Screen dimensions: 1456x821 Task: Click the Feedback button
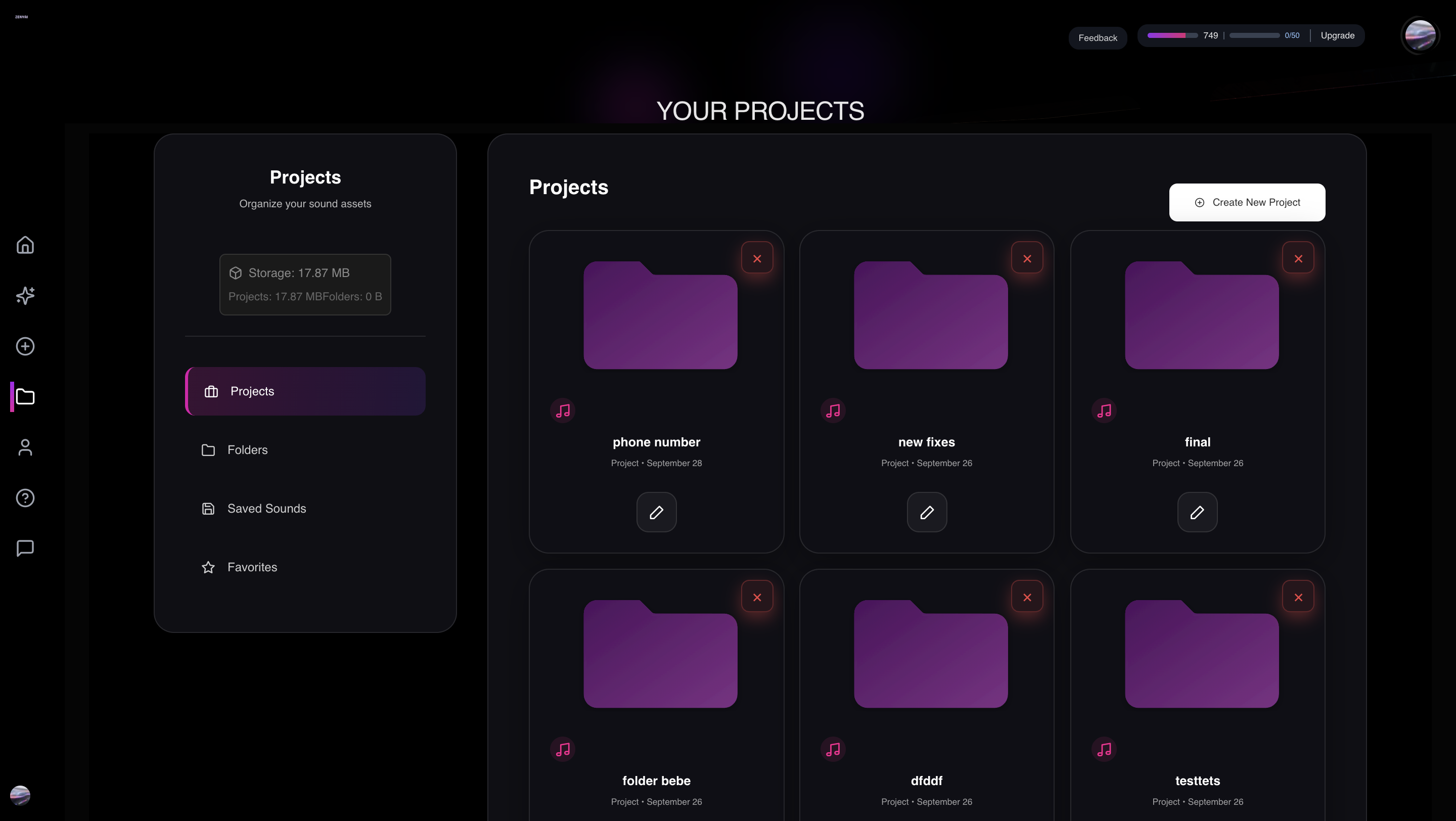point(1097,38)
